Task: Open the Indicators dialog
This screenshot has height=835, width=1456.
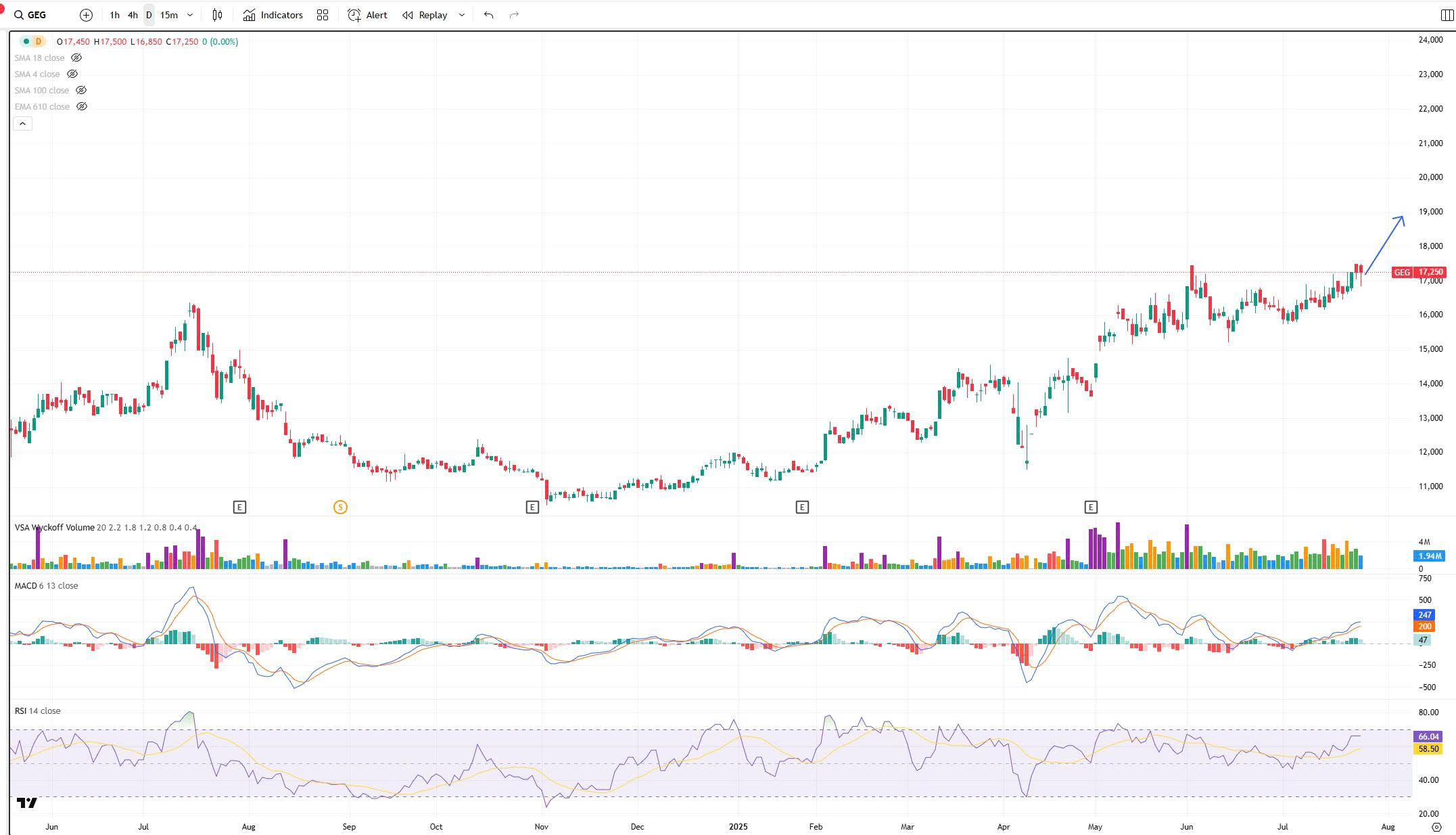Action: pyautogui.click(x=273, y=15)
